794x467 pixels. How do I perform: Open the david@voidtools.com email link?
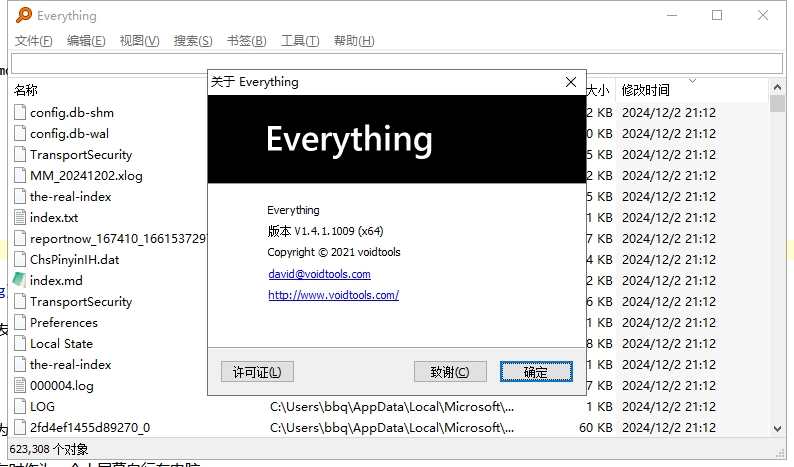pos(320,274)
